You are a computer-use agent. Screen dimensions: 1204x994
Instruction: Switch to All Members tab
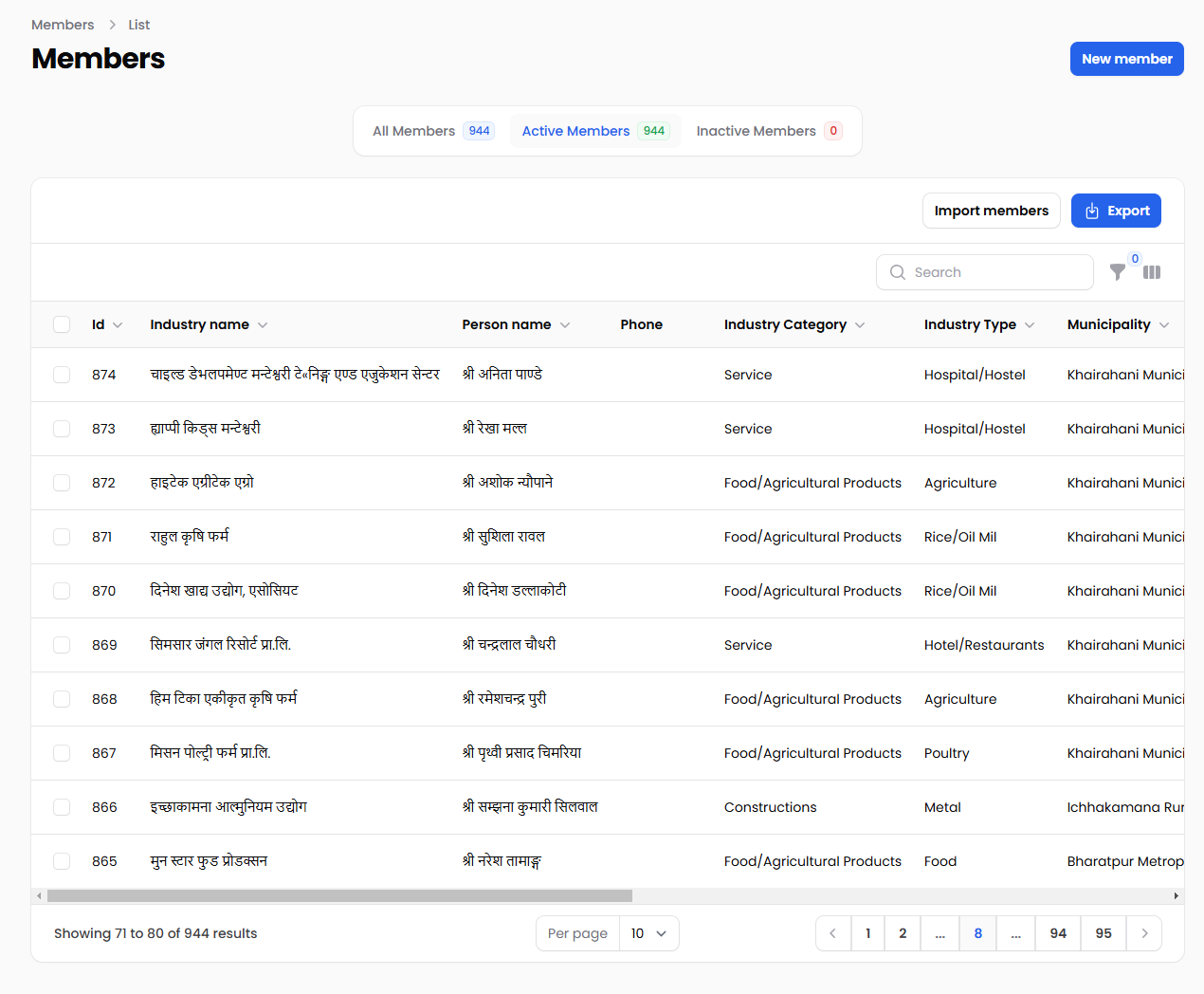431,131
